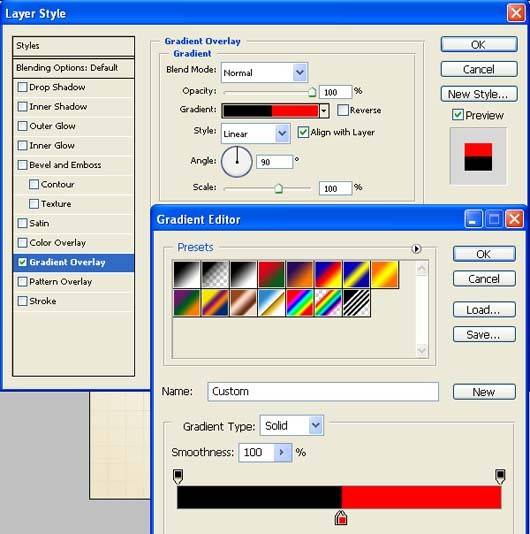Open the Gradient Type dropdown
530x534 pixels.
[x=292, y=425]
